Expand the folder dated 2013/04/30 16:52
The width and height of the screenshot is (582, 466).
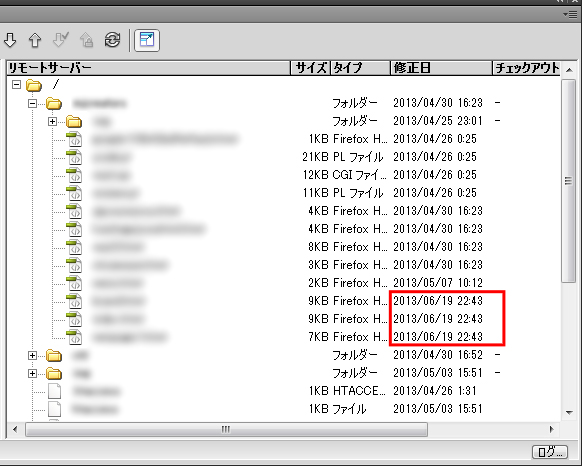click(x=33, y=355)
